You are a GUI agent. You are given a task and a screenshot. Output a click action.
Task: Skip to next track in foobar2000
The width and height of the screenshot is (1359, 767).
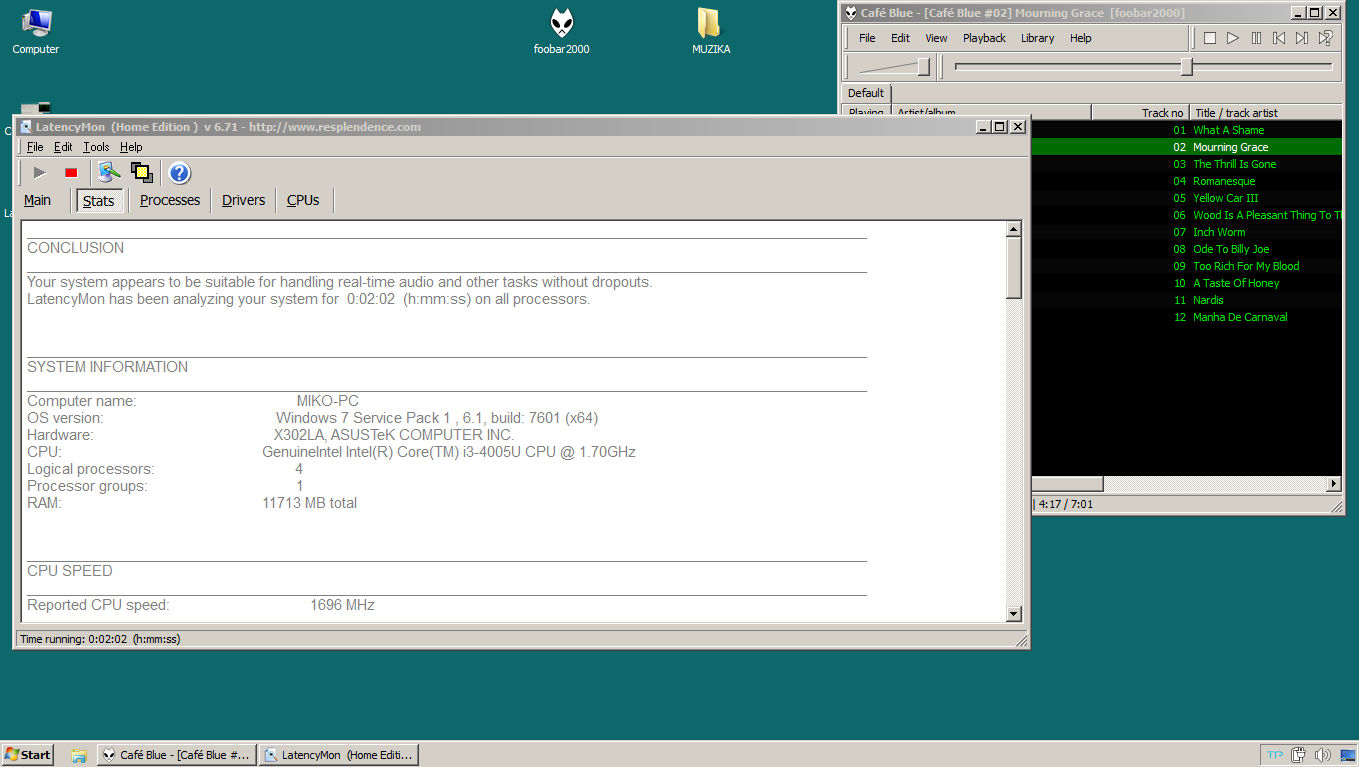[1302, 38]
